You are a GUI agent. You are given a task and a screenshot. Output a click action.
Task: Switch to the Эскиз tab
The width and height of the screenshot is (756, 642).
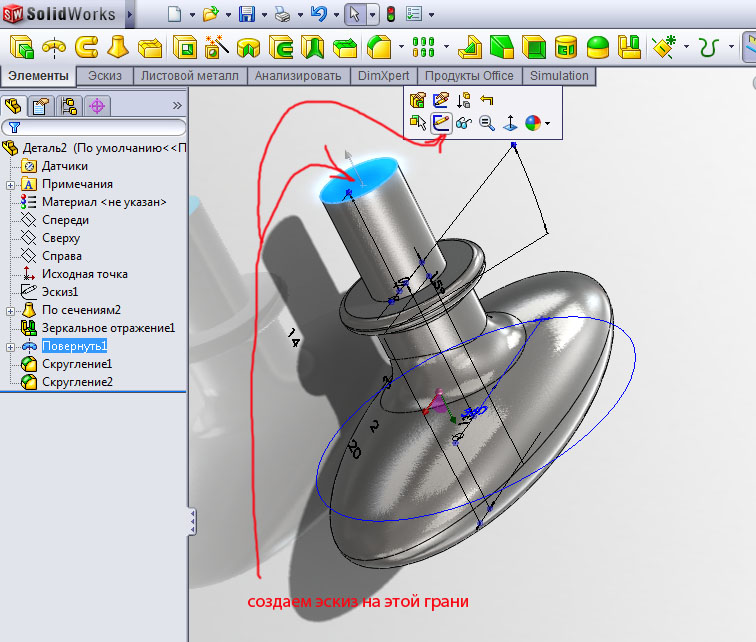tap(105, 76)
